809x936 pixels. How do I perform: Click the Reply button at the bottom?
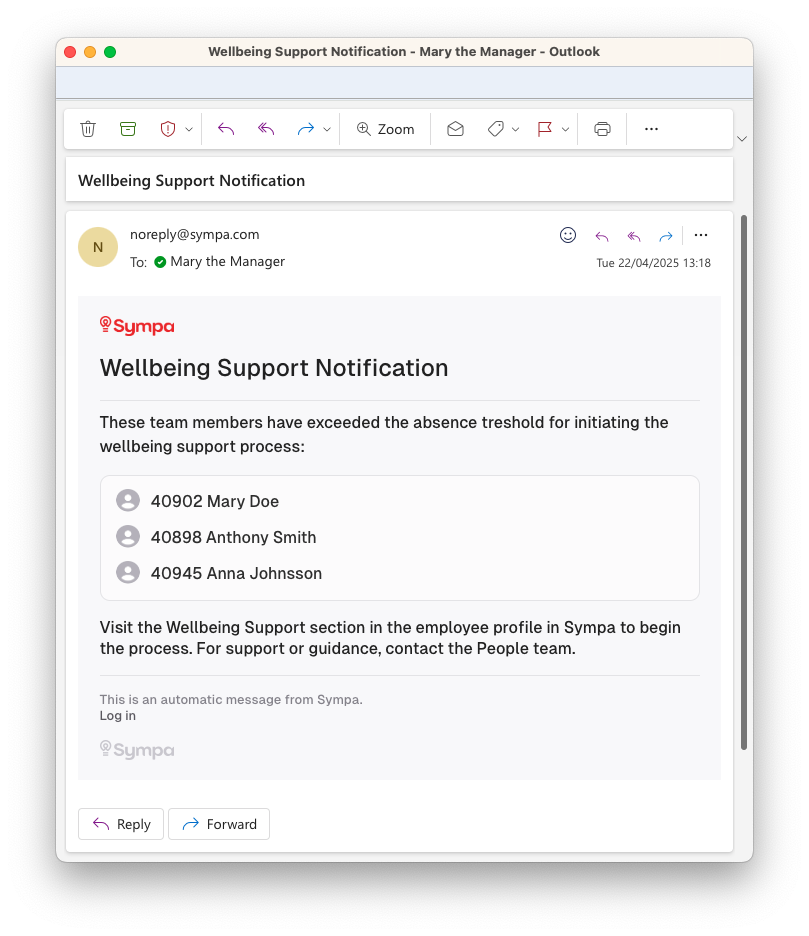[121, 824]
